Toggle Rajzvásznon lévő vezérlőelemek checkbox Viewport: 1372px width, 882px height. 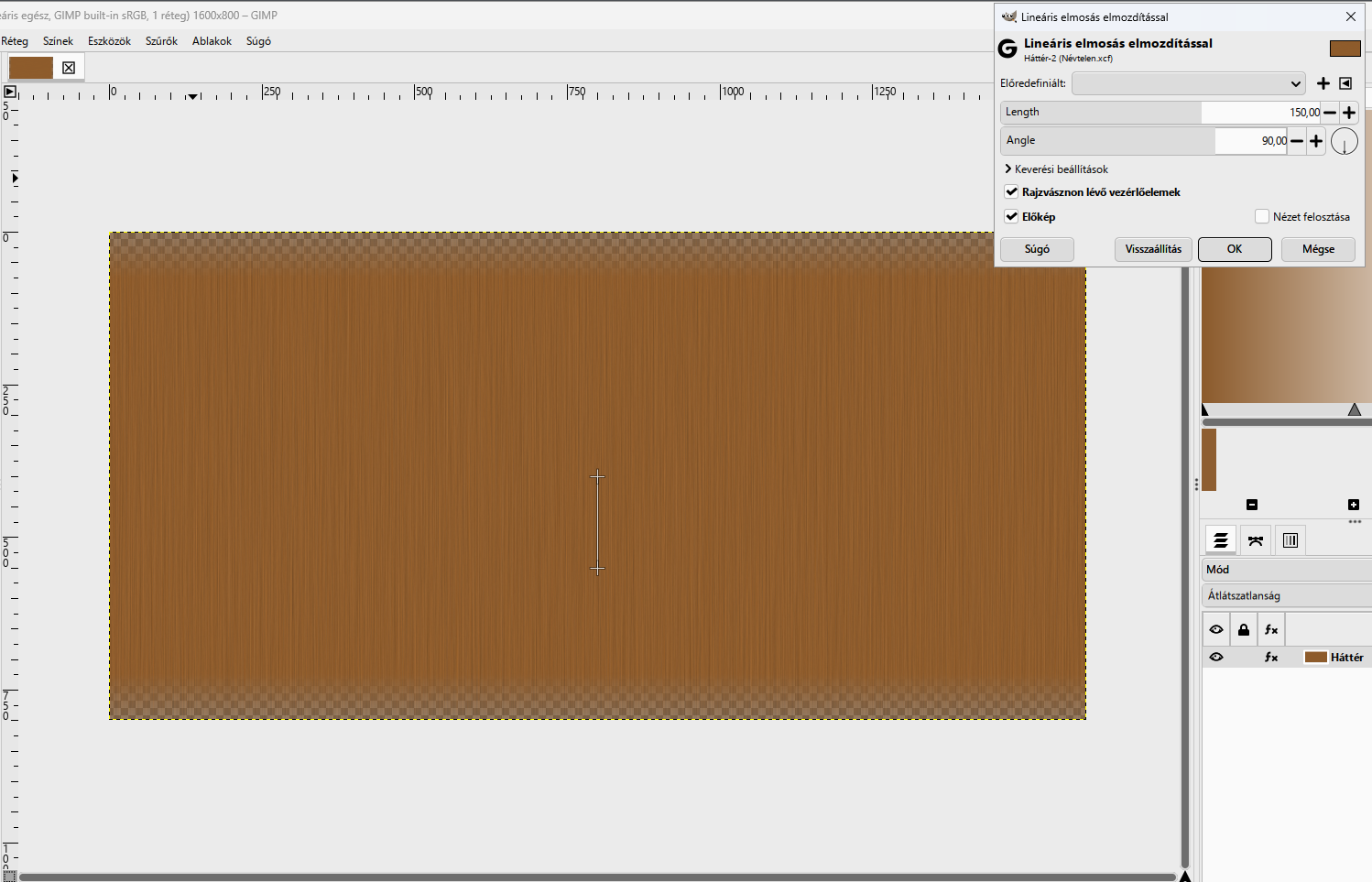pos(1012,192)
